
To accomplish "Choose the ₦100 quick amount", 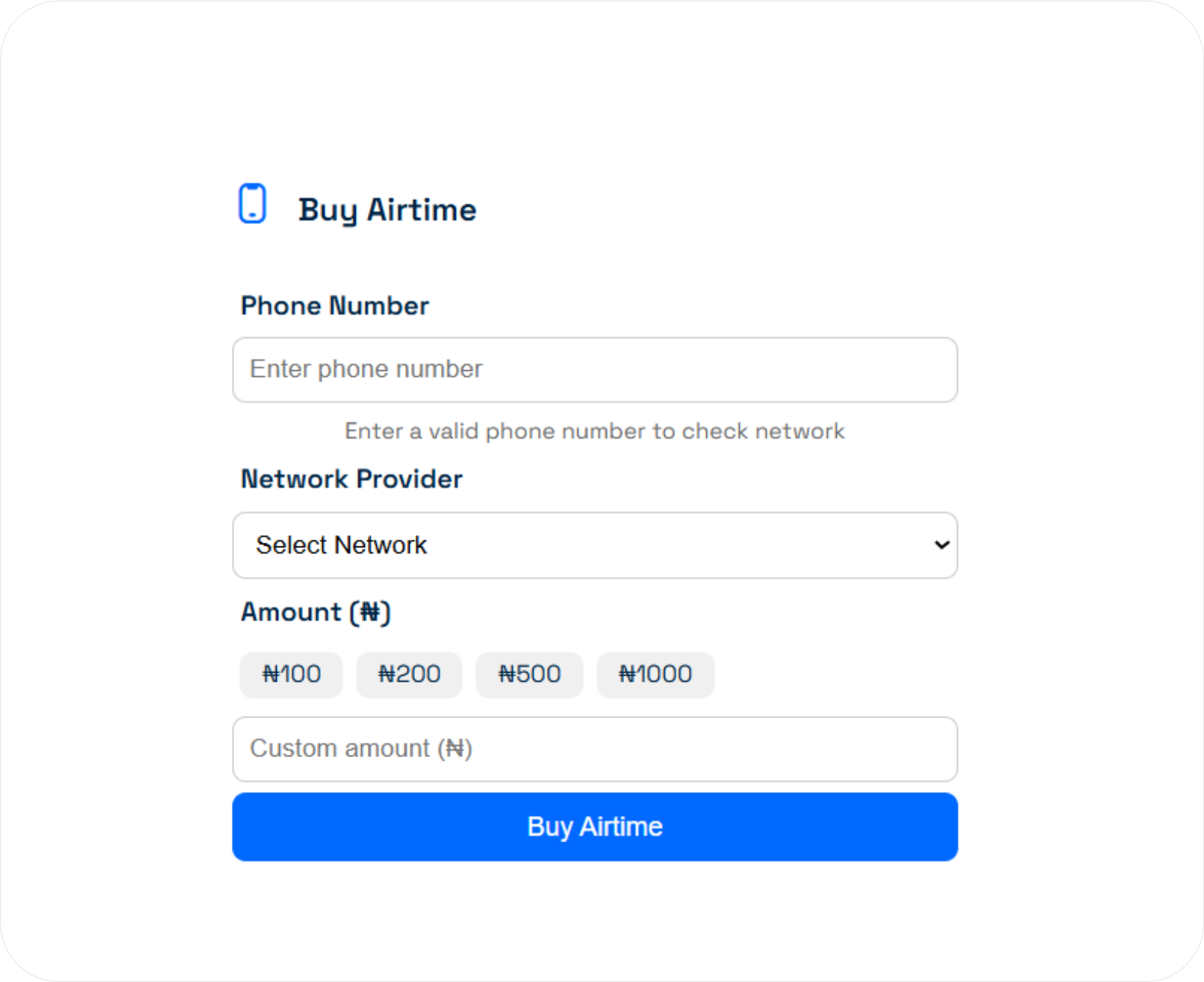I will click(x=291, y=674).
